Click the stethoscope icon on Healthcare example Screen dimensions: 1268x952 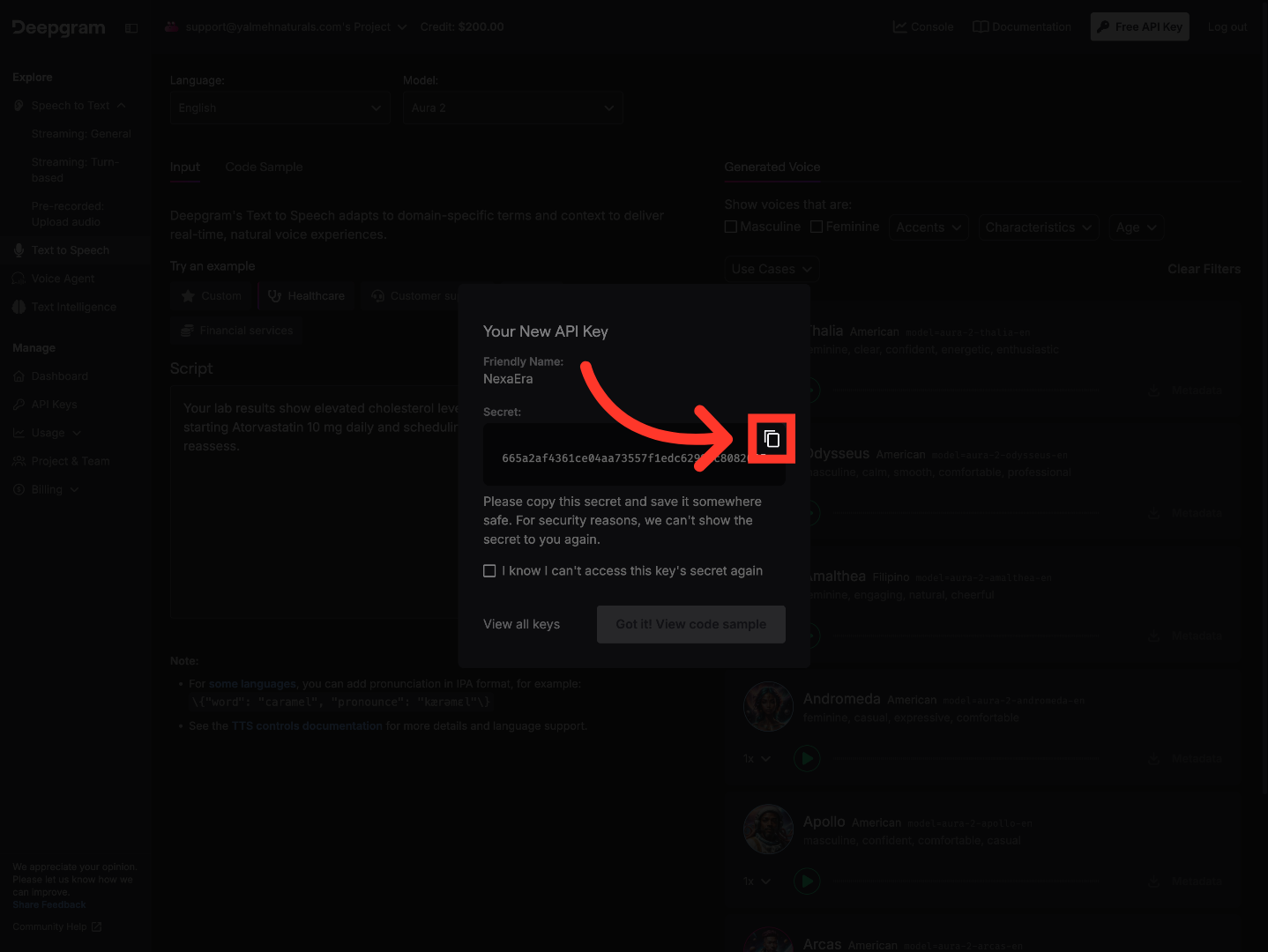point(274,296)
